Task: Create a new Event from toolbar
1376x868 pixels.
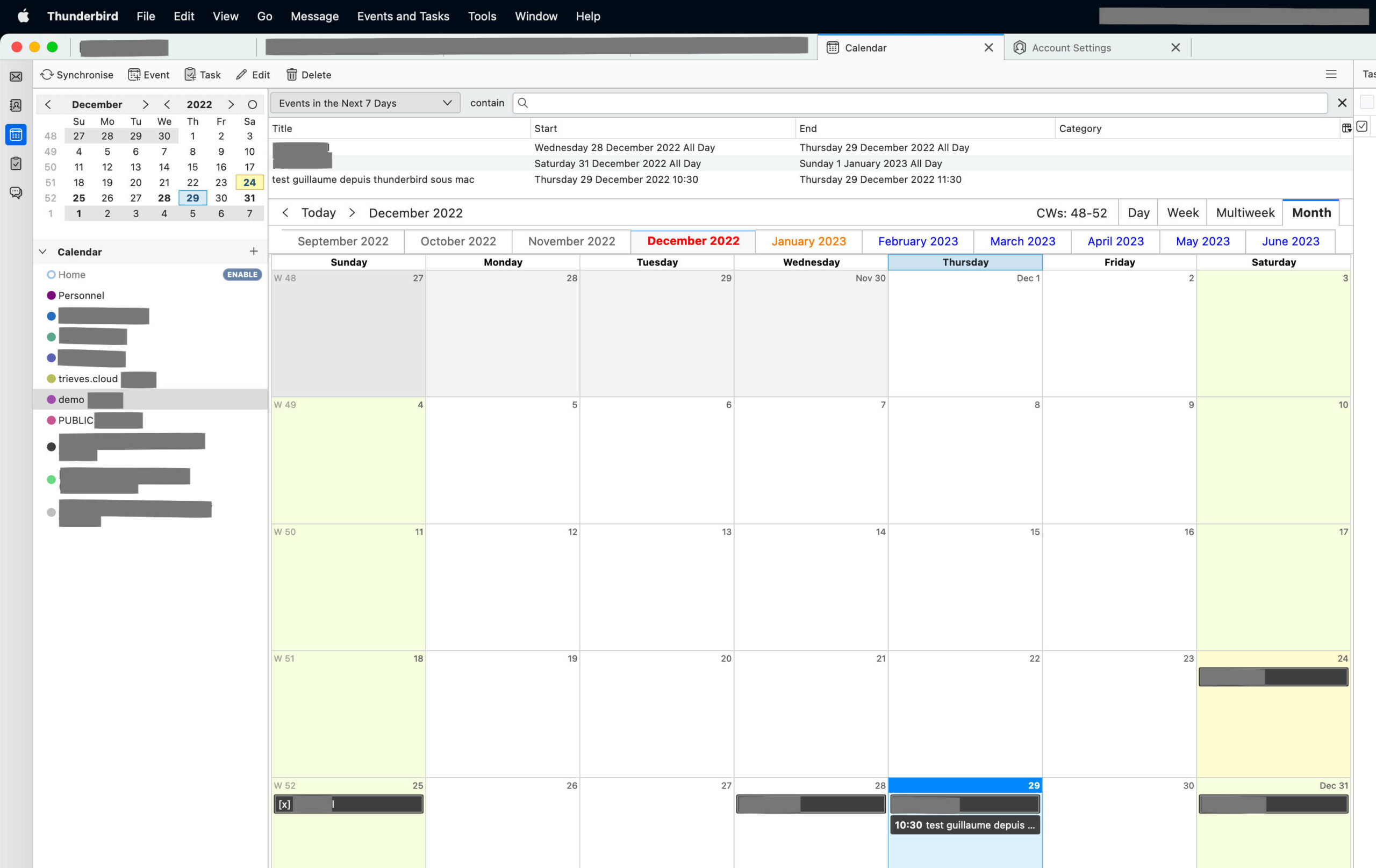Action: tap(149, 75)
